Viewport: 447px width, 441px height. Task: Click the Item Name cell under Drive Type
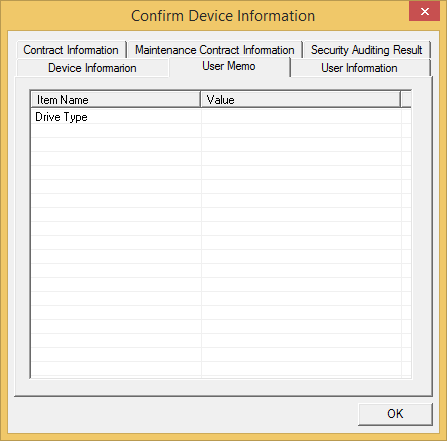116,131
